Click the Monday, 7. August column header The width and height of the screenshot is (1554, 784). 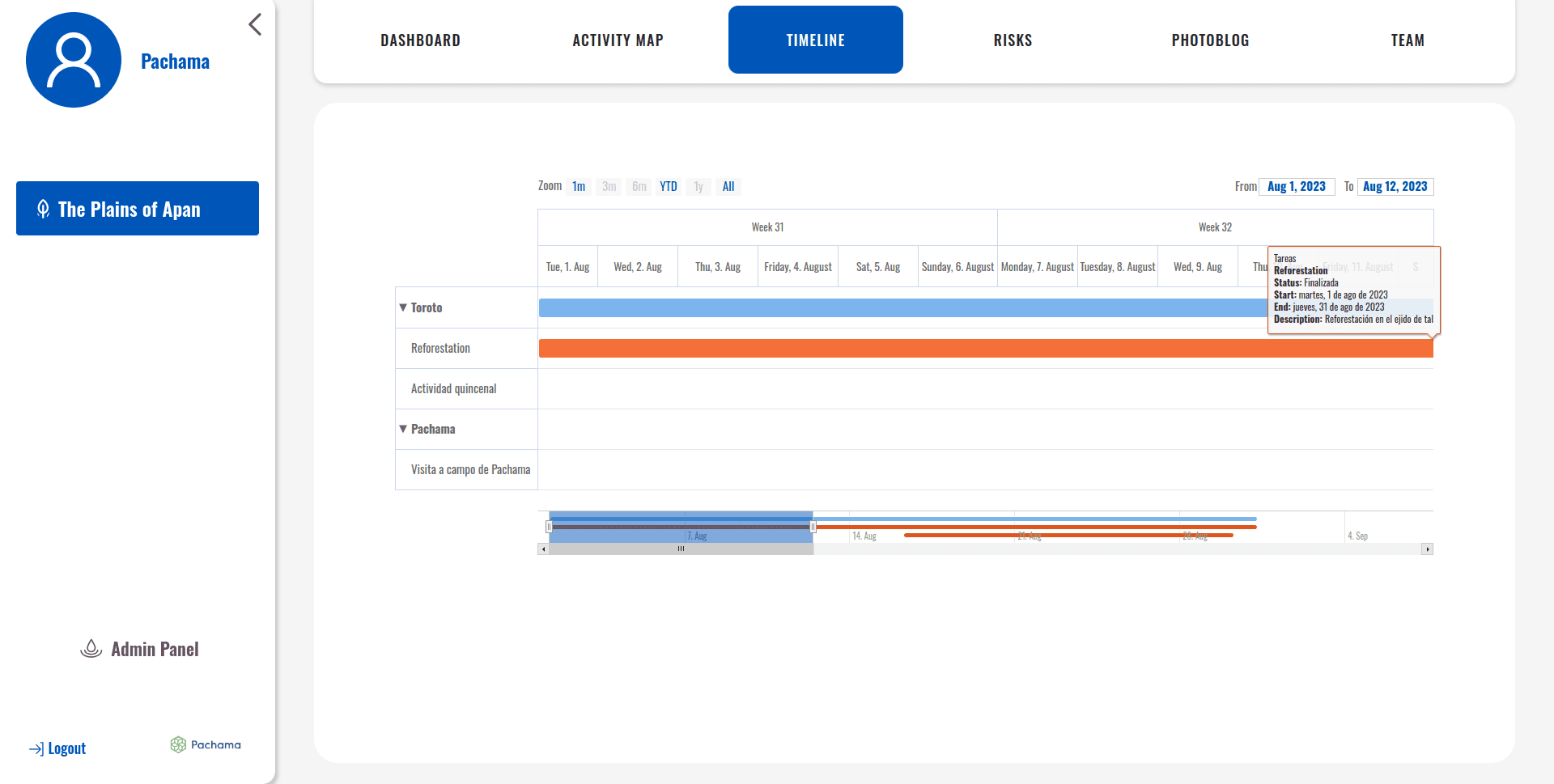[1038, 267]
